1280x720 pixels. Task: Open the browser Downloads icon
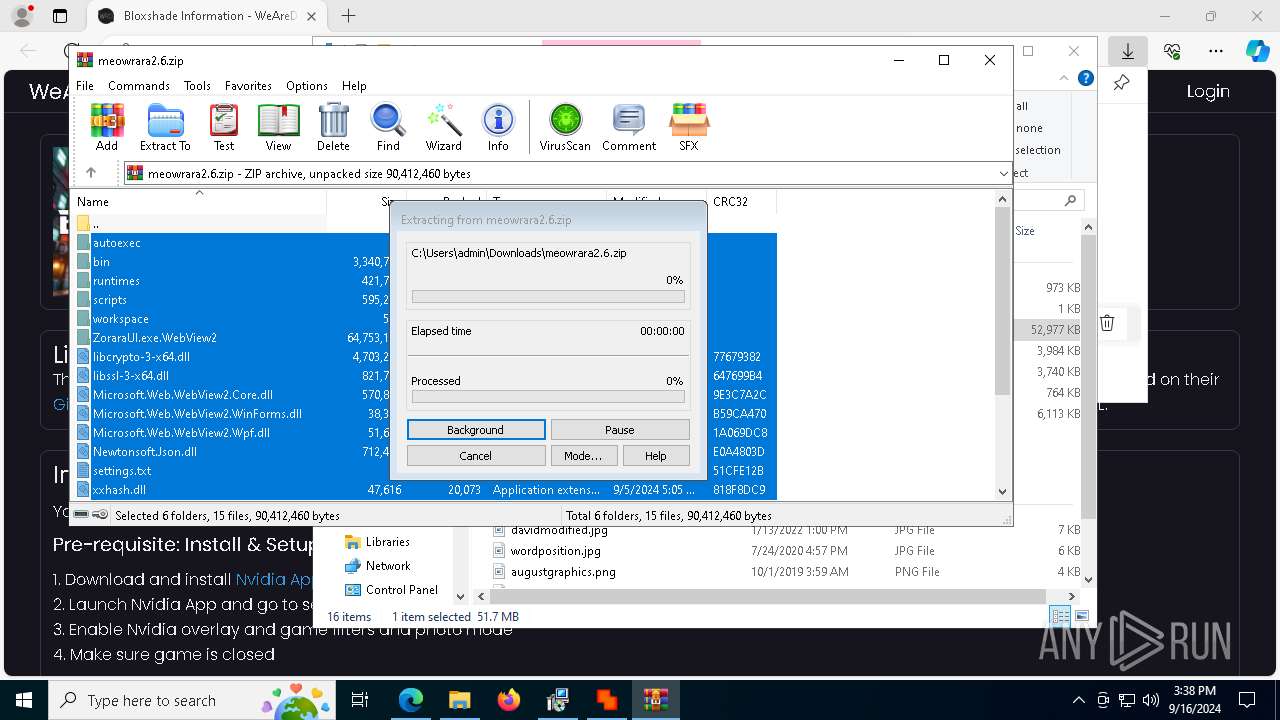click(x=1128, y=51)
